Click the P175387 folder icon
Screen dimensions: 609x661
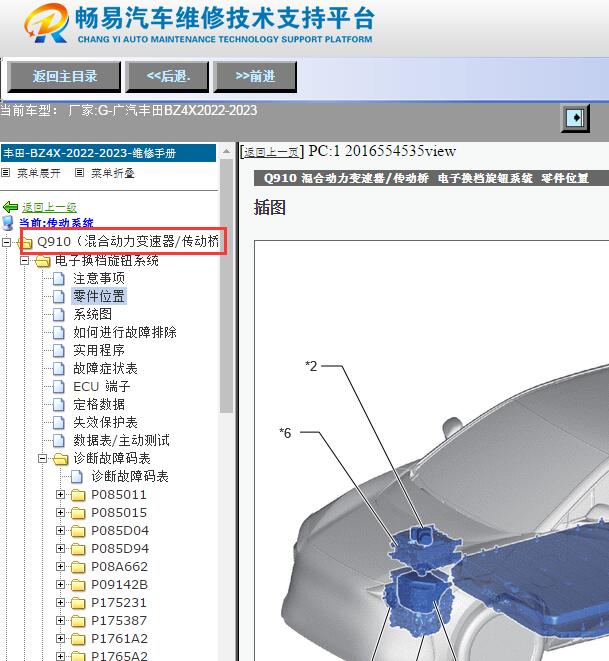(78, 621)
